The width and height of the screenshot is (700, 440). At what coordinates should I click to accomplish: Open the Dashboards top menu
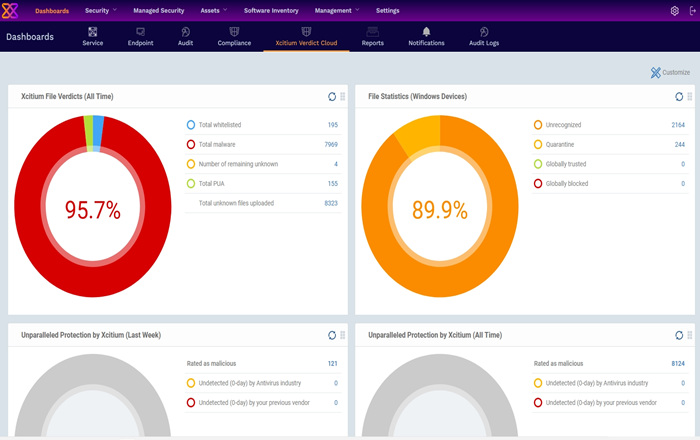tap(52, 11)
